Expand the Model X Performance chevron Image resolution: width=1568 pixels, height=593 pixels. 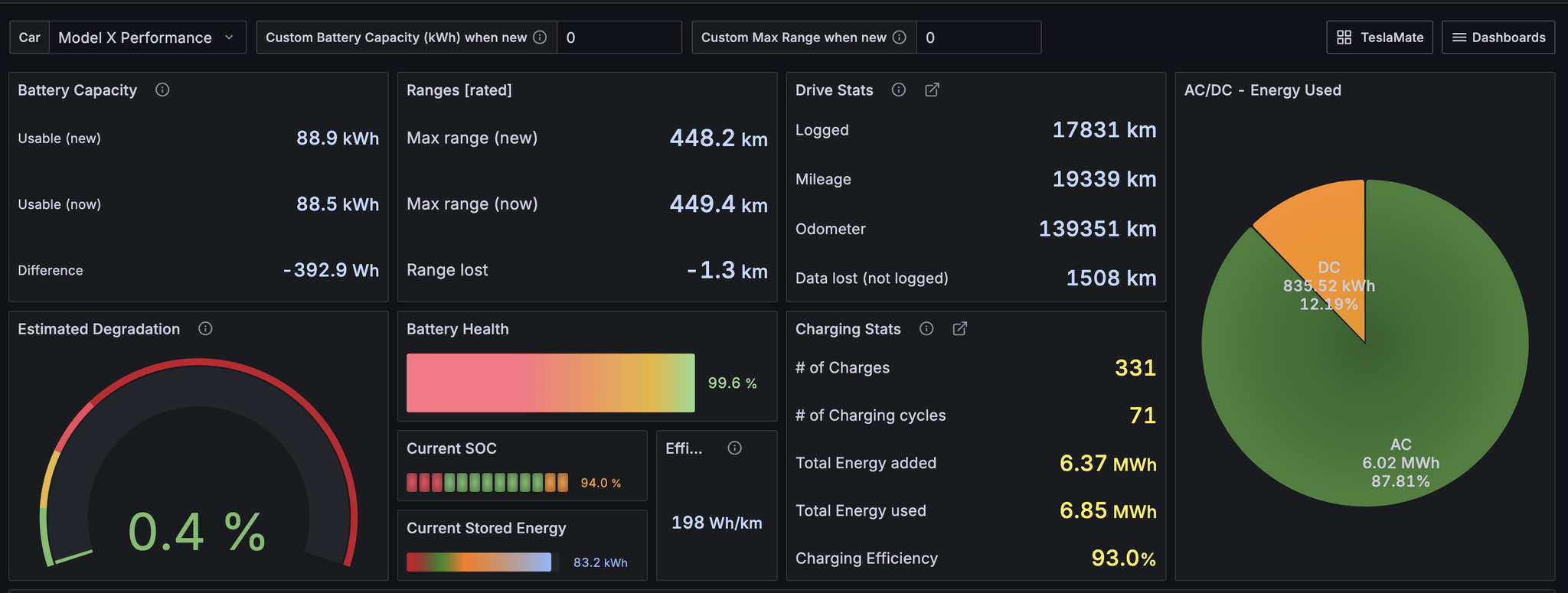click(x=229, y=37)
